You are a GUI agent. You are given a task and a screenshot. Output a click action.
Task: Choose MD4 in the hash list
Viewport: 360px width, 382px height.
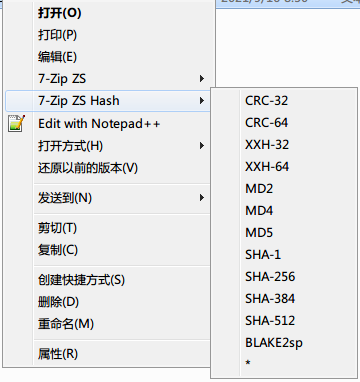click(259, 211)
